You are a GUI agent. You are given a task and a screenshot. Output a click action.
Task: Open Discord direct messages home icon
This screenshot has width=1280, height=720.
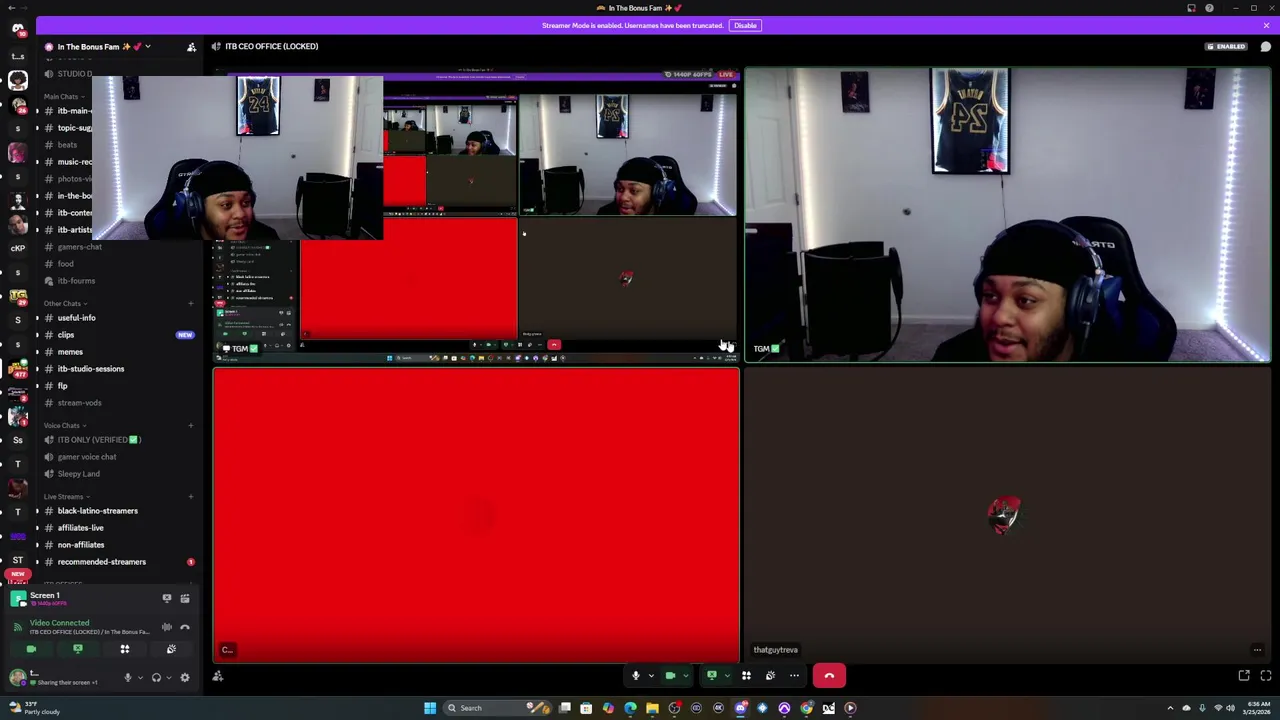coord(17,29)
